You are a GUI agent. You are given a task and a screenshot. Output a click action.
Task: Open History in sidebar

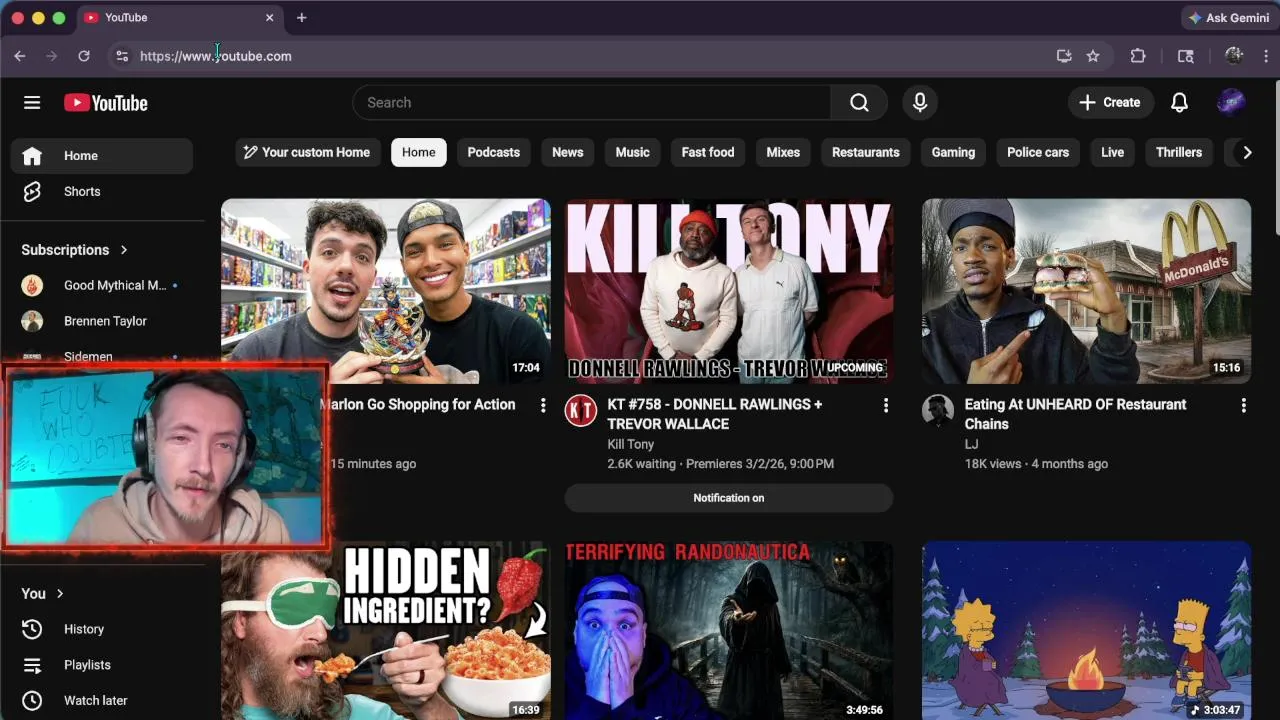tap(102, 629)
